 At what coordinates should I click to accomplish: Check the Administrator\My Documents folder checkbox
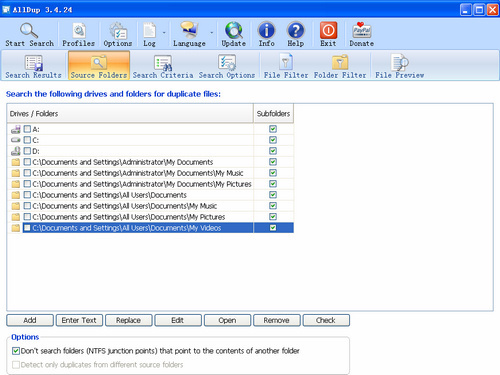point(27,162)
